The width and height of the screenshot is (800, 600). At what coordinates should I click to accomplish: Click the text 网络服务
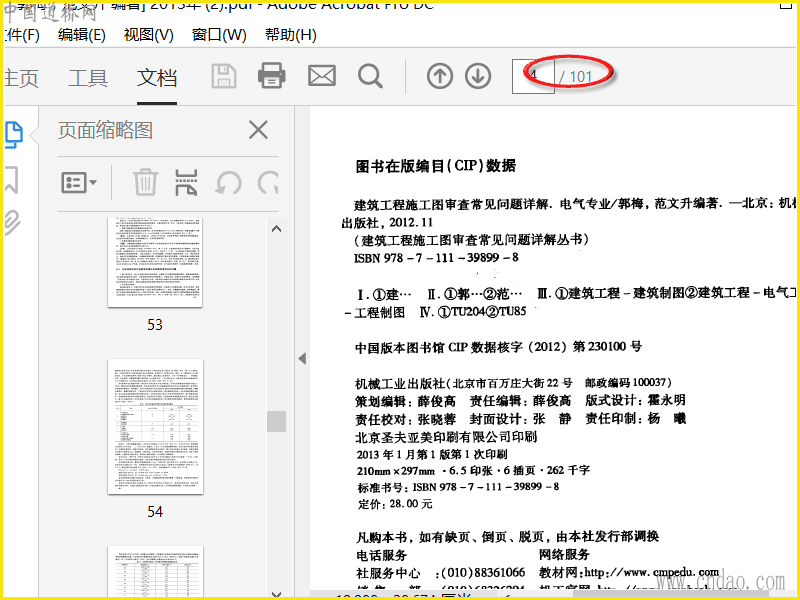[x=564, y=554]
